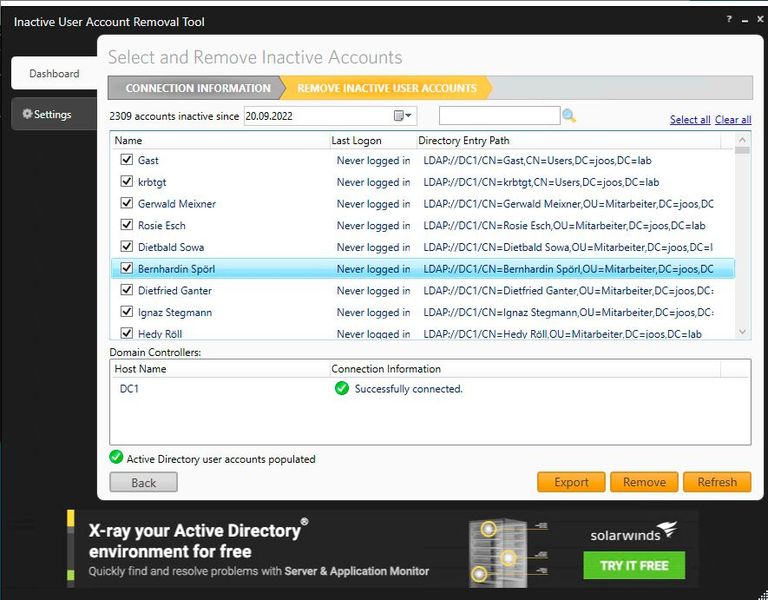Select Remove Inactive User Accounts step

pos(386,88)
